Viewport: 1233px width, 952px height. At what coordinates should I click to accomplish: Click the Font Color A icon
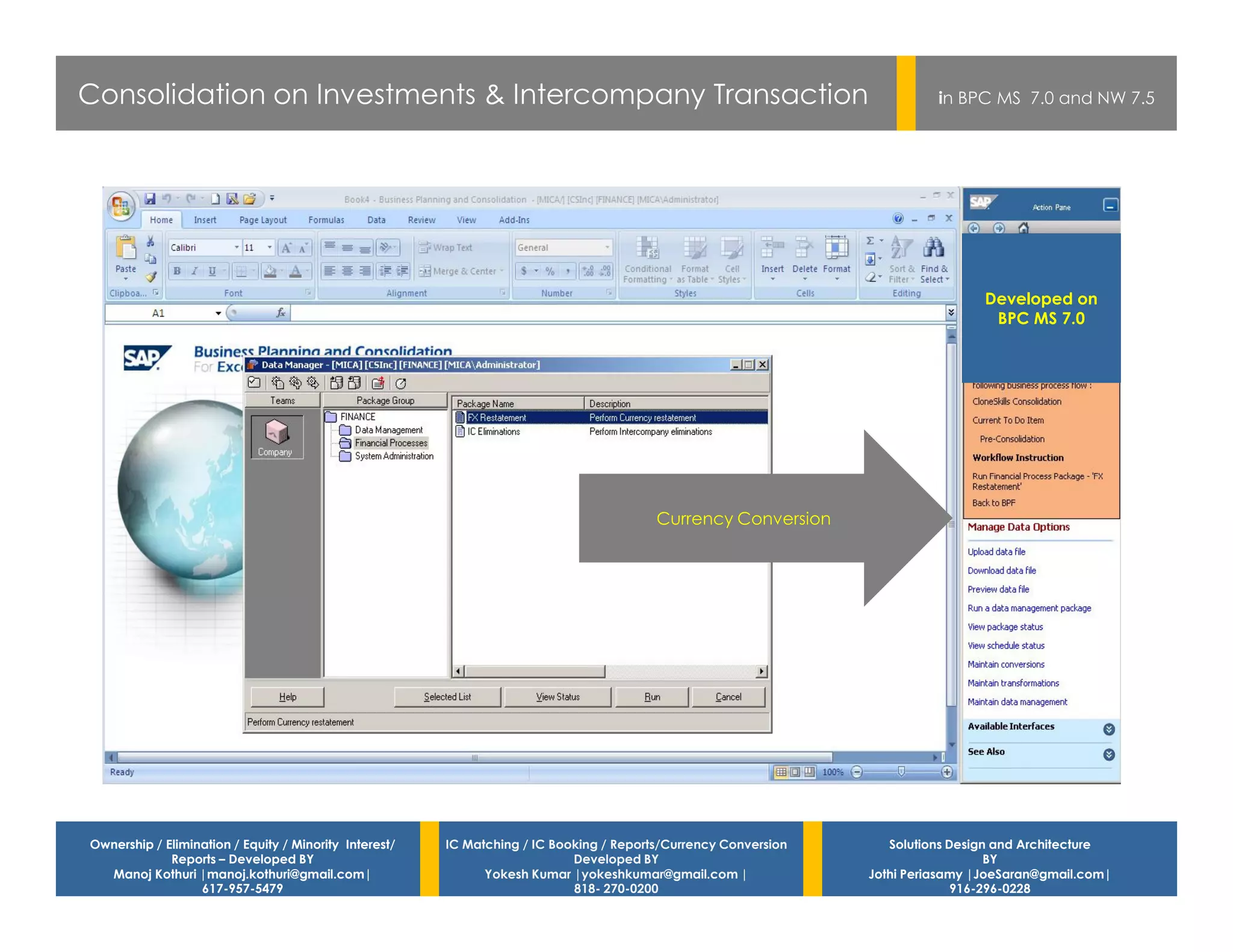pyautogui.click(x=295, y=271)
